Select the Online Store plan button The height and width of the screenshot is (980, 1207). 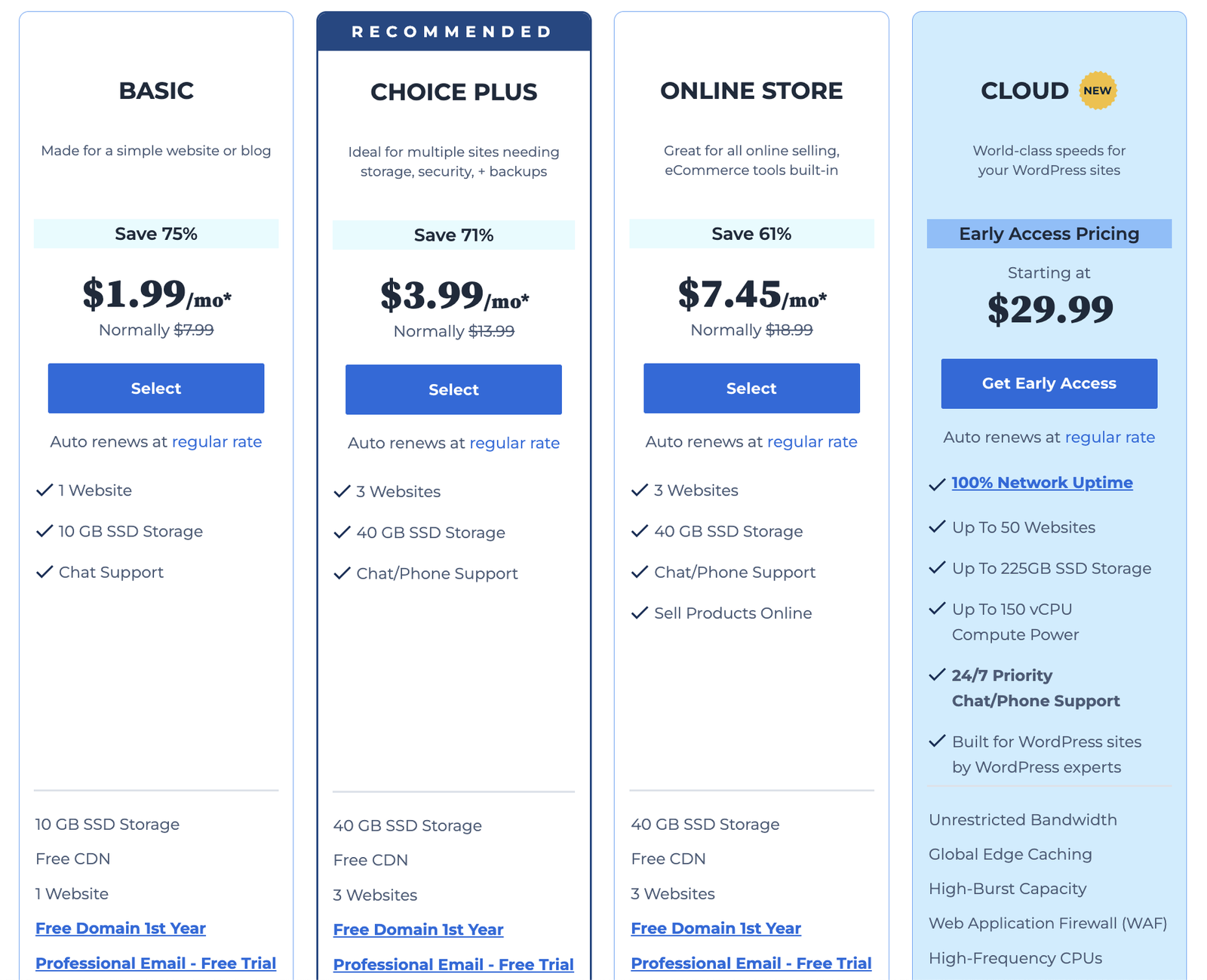tap(751, 388)
